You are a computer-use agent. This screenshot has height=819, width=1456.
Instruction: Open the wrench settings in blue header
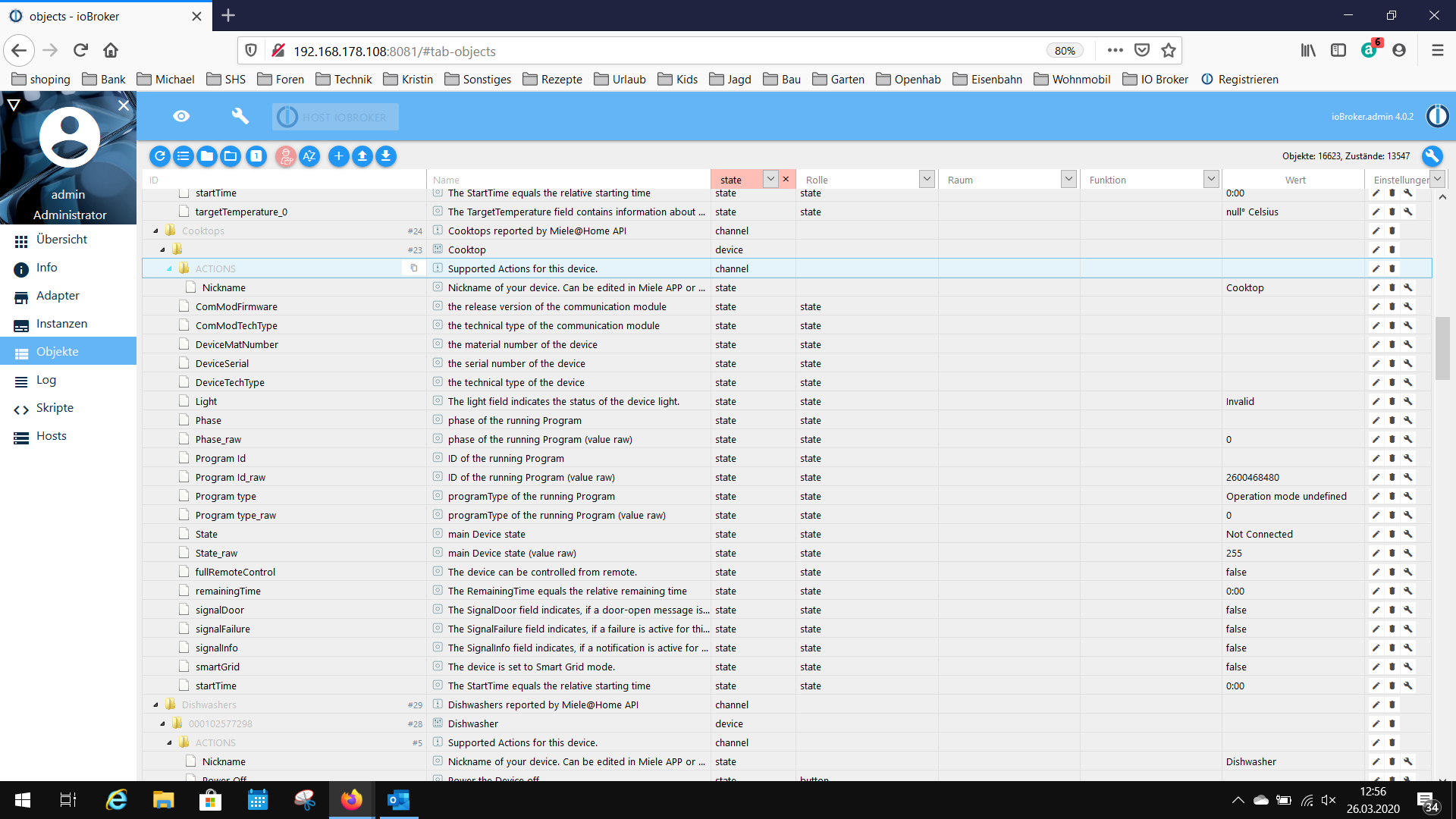(x=240, y=116)
